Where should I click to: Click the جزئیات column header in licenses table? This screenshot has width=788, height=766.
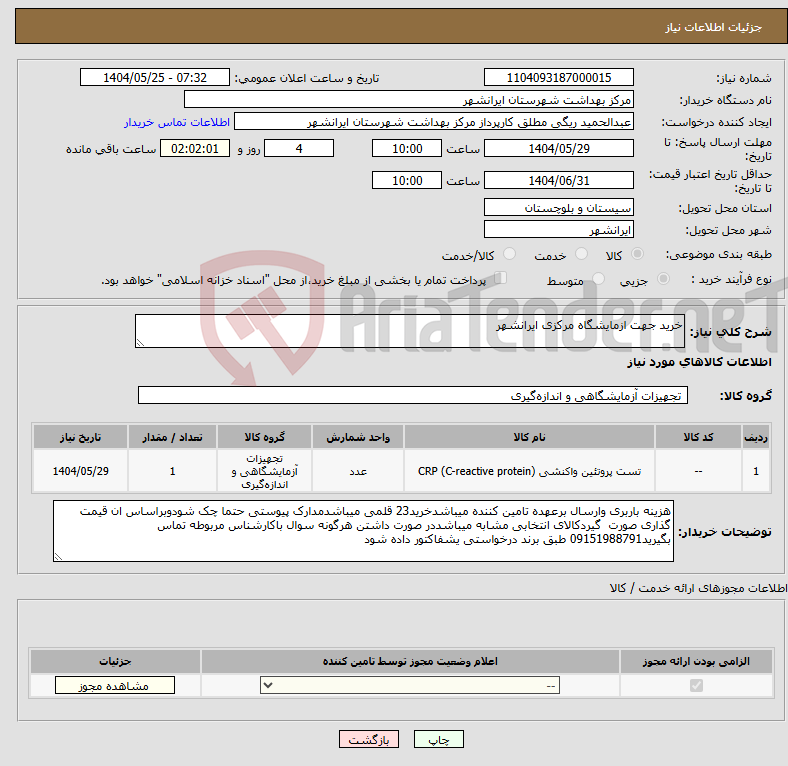115,661
